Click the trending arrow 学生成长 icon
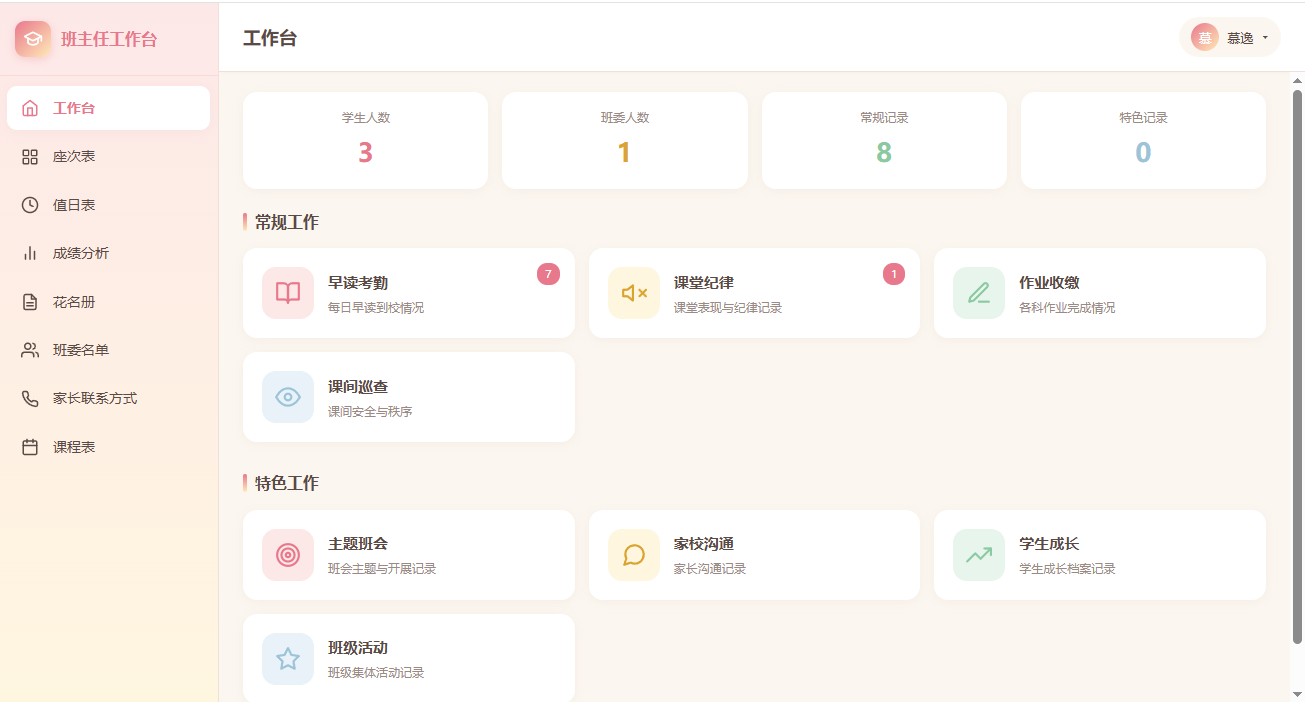 [x=979, y=555]
